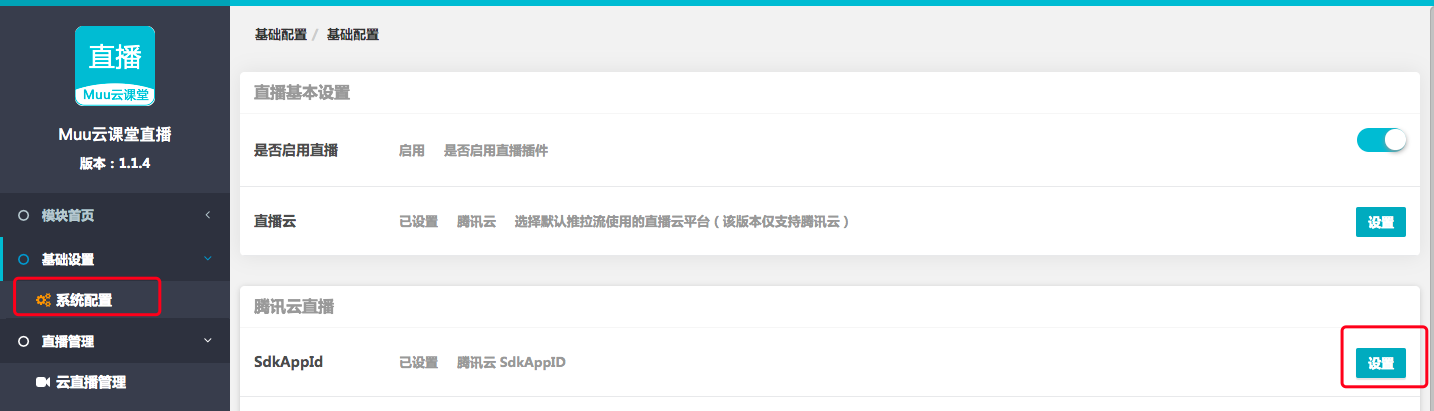The width and height of the screenshot is (1434, 411).
Task: Click the 直播云 row label
Action: (275, 221)
